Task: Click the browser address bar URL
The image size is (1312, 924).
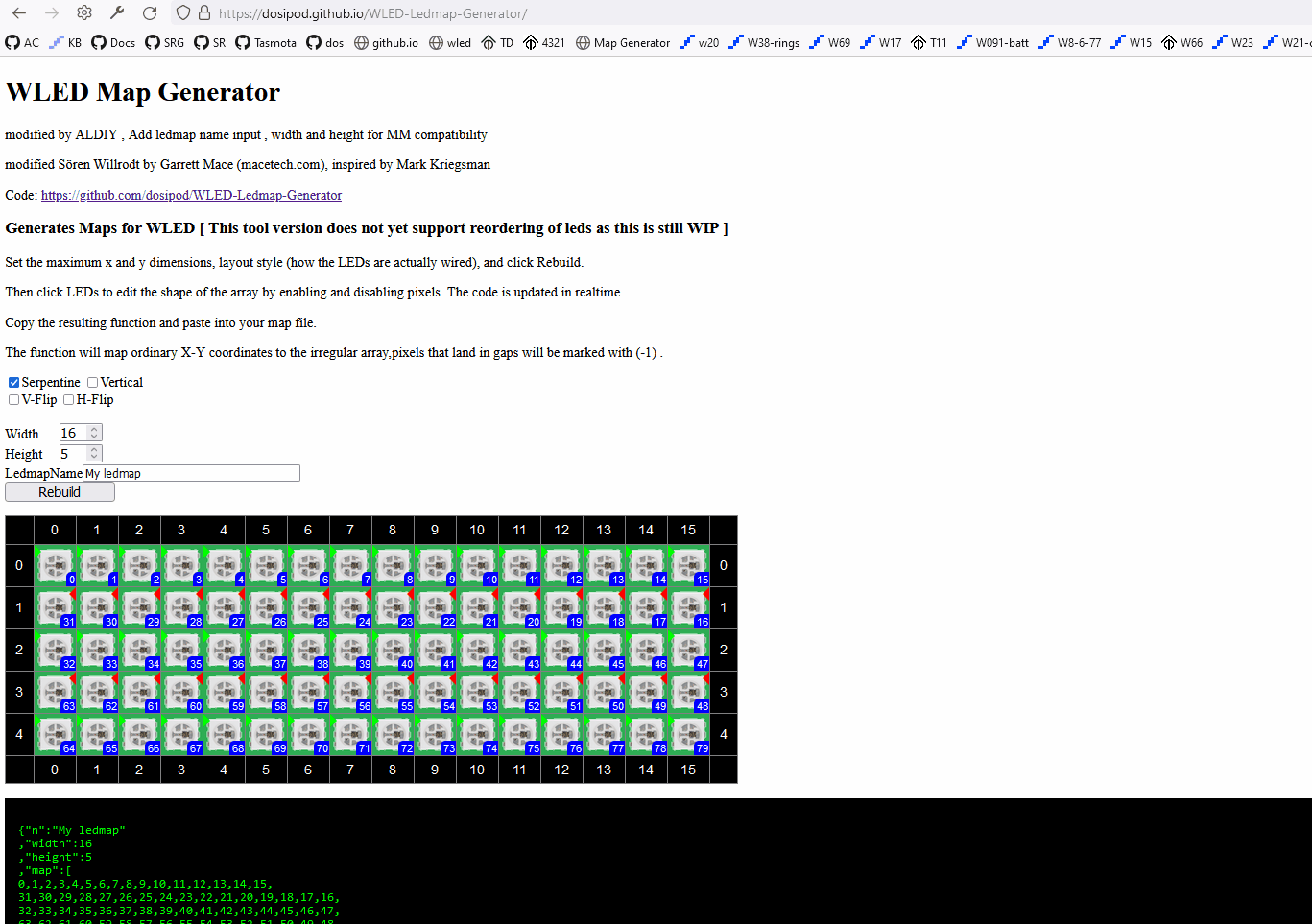Action: tap(372, 13)
